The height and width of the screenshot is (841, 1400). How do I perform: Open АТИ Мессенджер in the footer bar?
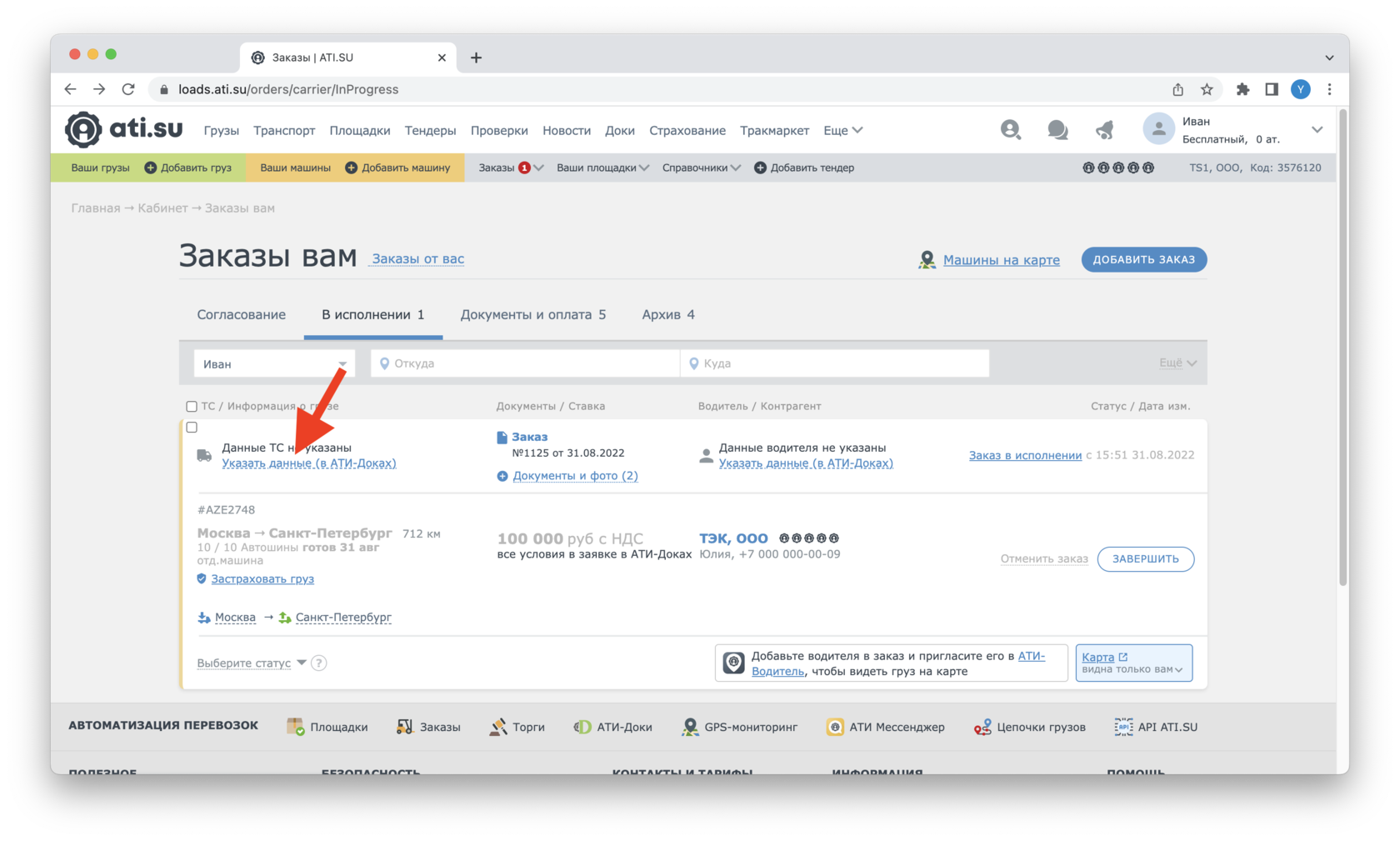pos(885,727)
